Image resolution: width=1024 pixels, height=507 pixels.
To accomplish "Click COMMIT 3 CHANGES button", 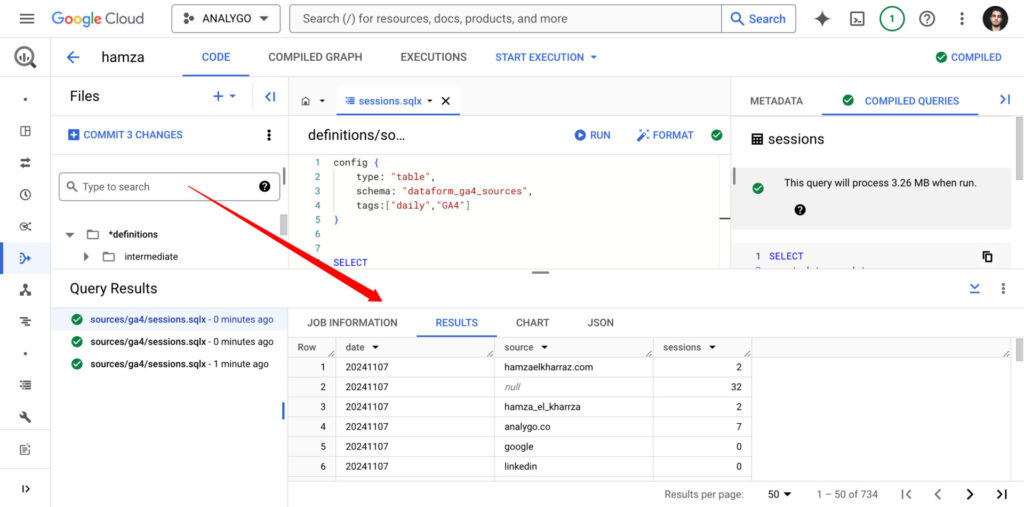I will [125, 135].
